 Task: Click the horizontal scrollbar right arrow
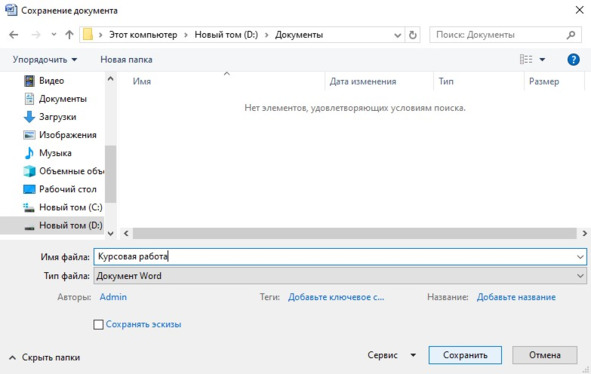point(585,233)
